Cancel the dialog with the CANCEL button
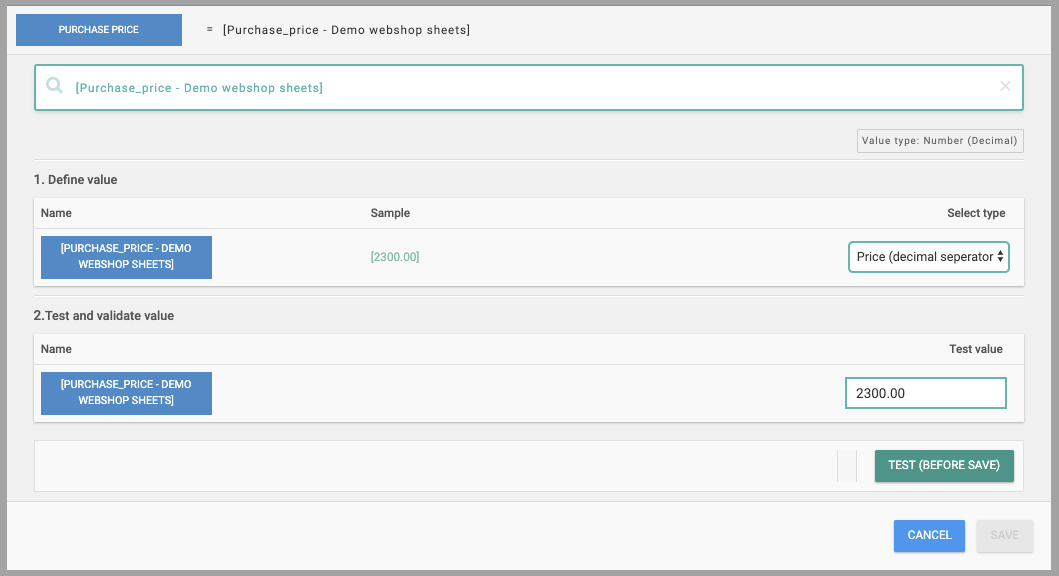This screenshot has height=576, width=1059. (x=929, y=535)
